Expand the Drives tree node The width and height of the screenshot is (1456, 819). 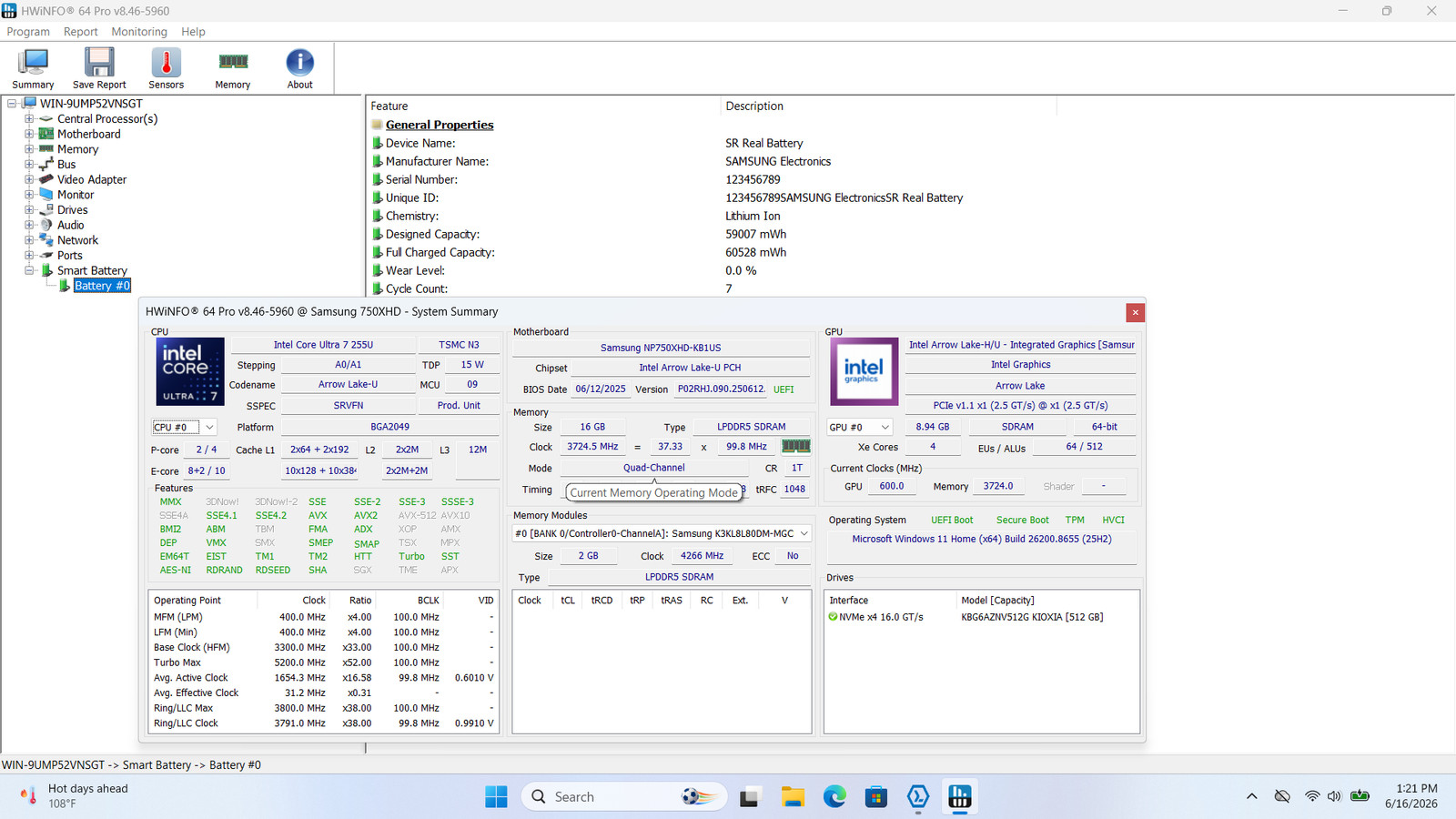(x=29, y=210)
